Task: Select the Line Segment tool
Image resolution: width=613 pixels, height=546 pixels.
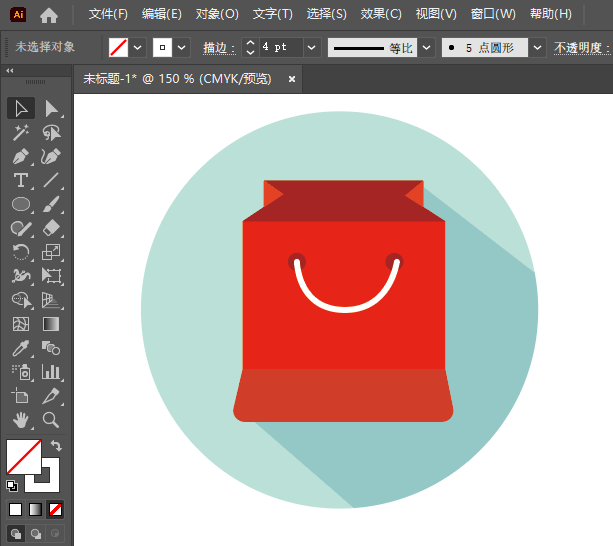Action: tap(51, 180)
